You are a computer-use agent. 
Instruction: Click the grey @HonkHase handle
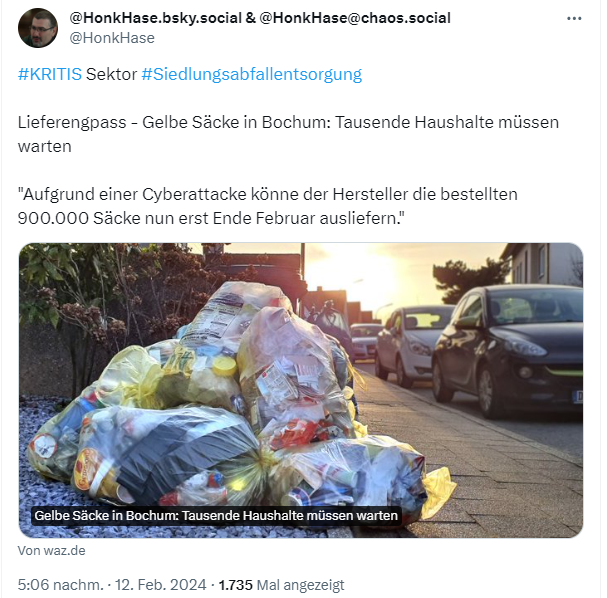(112, 38)
